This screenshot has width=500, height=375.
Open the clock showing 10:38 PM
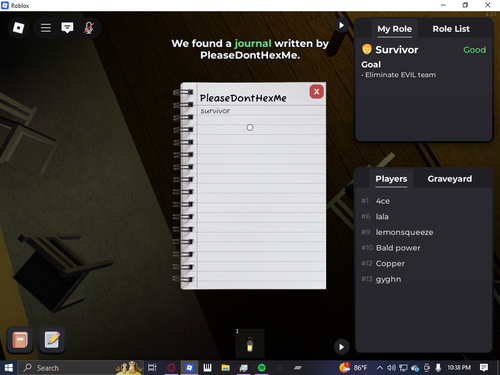pos(459,368)
